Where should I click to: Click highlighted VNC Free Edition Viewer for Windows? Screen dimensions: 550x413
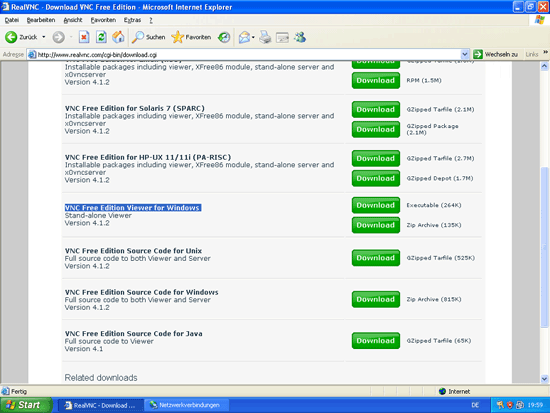point(133,208)
